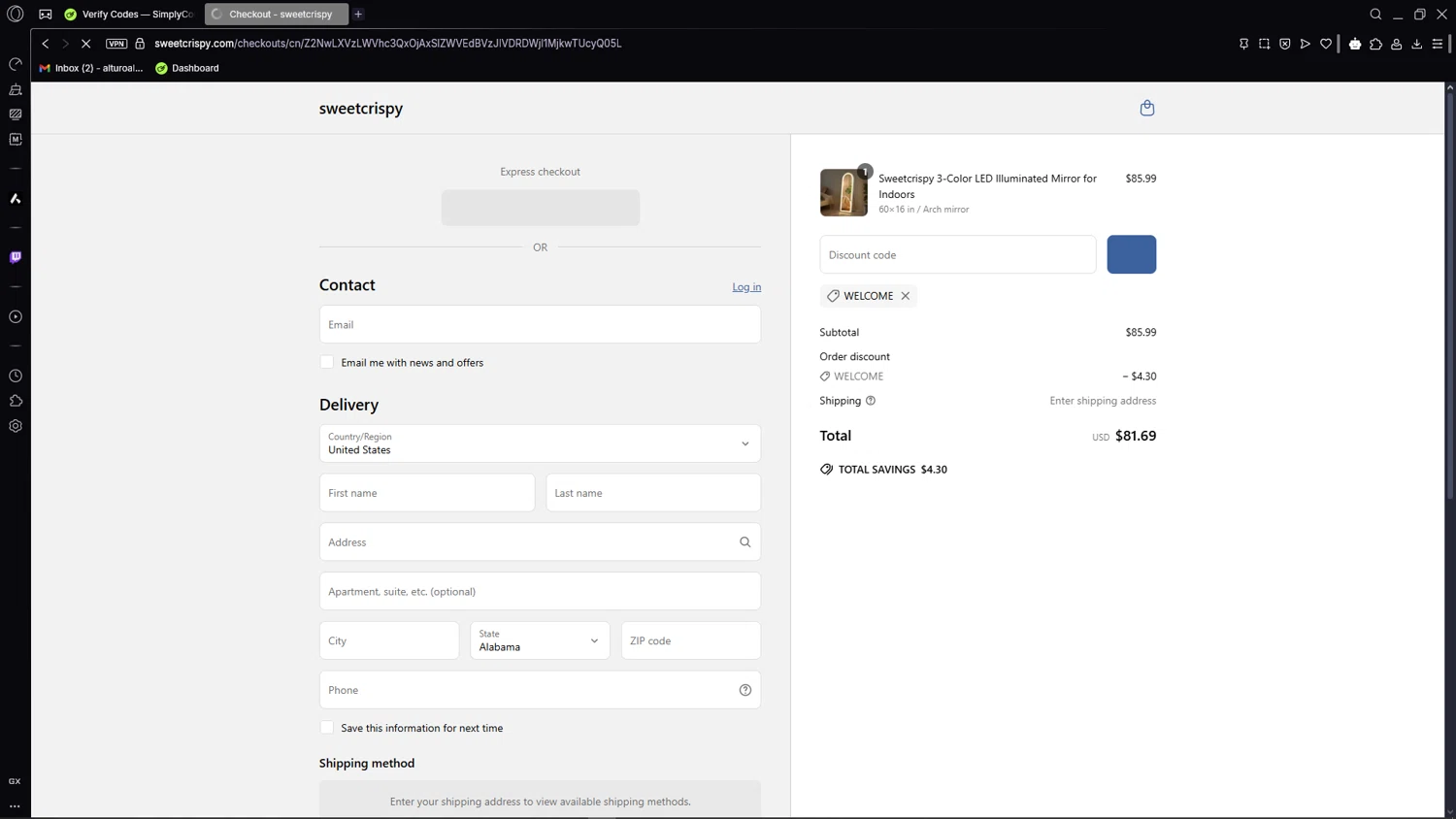Go back with the navigation arrow
Viewport: 1456px width, 819px height.
(45, 44)
